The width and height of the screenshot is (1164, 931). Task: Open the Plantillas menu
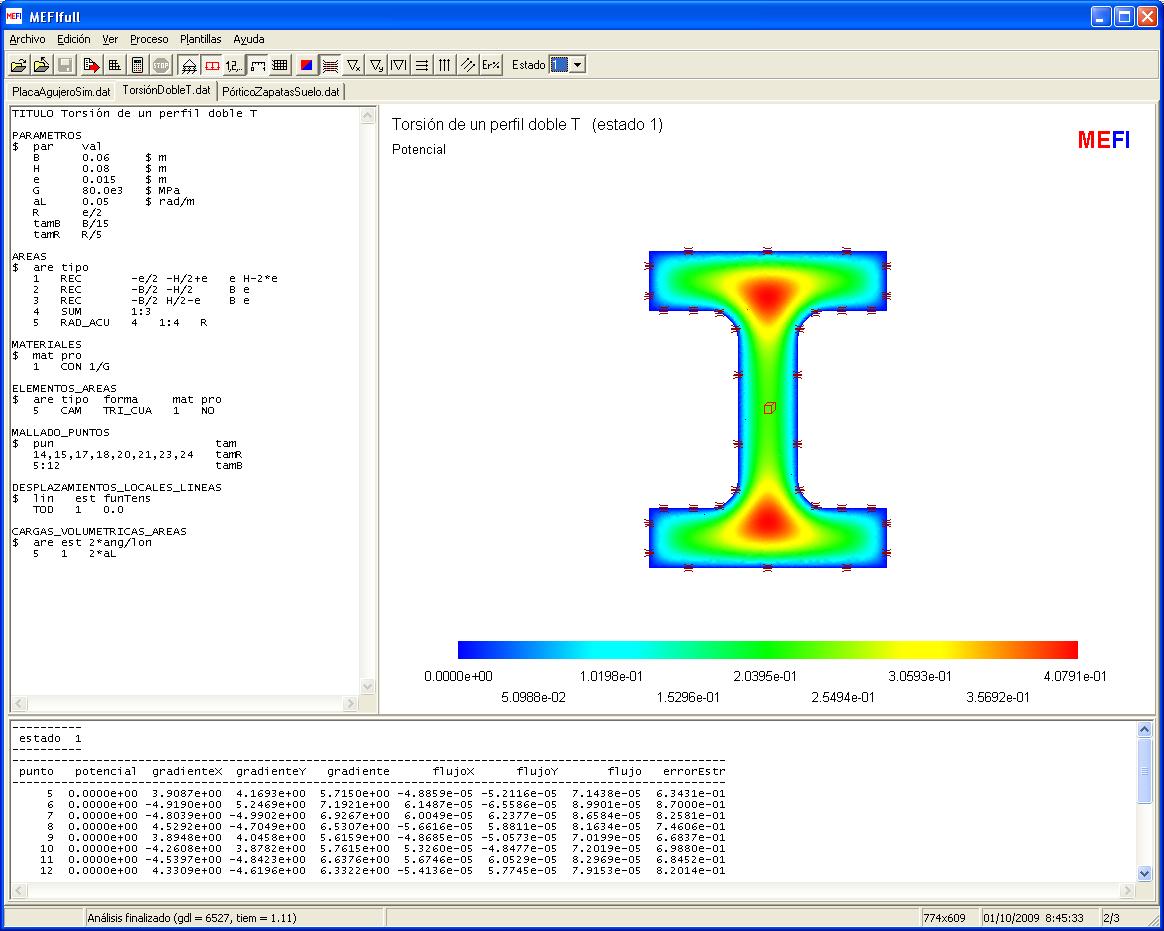tap(200, 39)
